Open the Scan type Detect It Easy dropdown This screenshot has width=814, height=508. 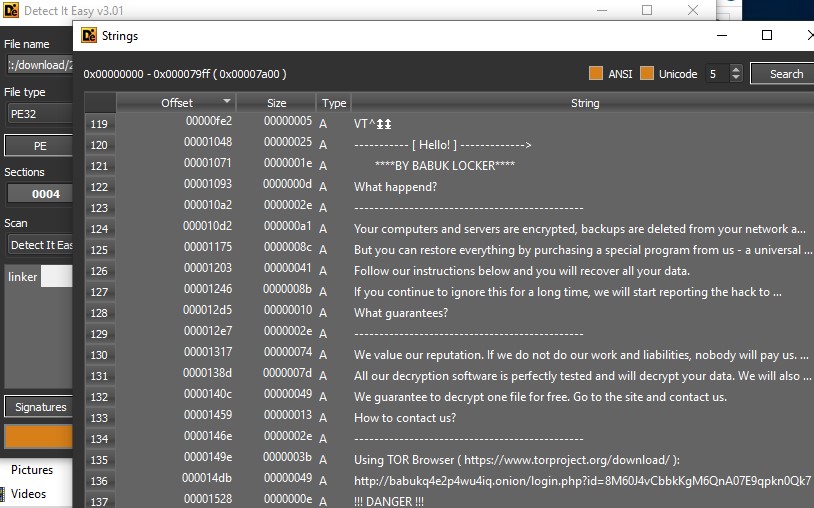tap(40, 244)
